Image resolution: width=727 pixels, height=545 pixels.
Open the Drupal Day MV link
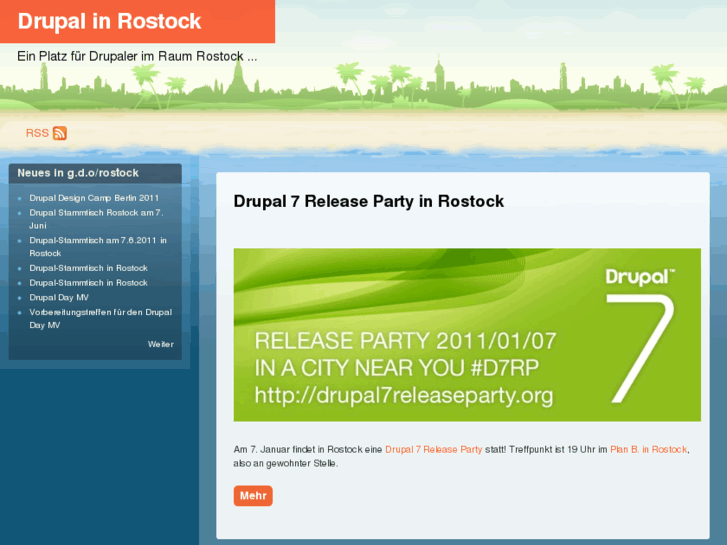tap(59, 297)
